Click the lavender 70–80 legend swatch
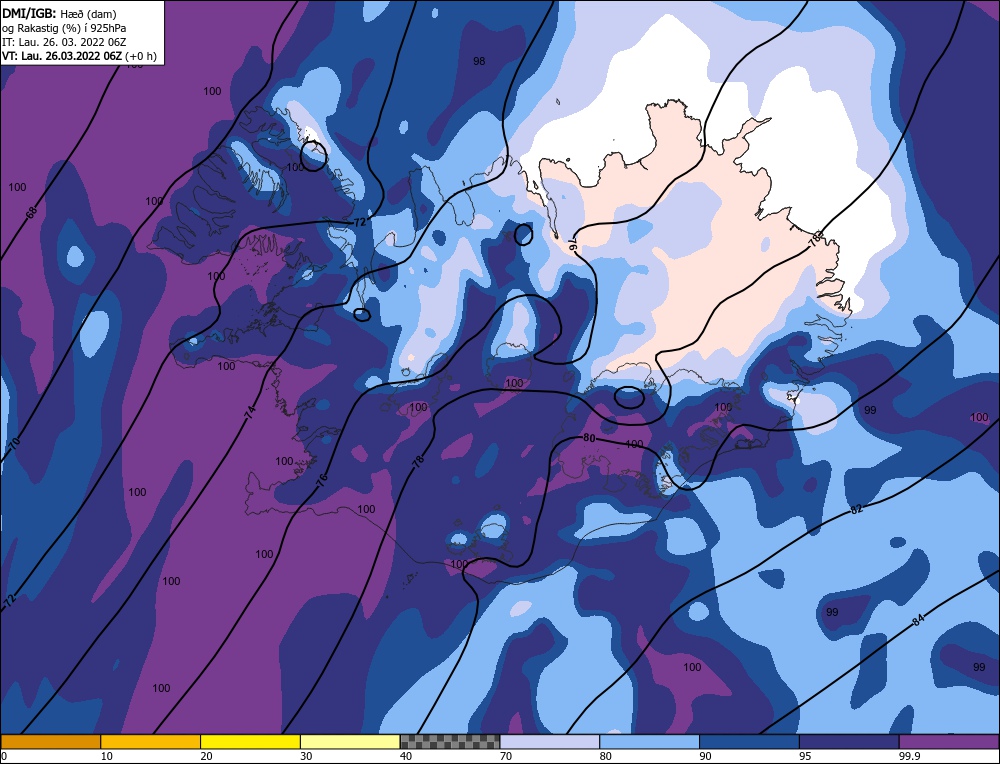Image resolution: width=1000 pixels, height=764 pixels. tap(550, 742)
